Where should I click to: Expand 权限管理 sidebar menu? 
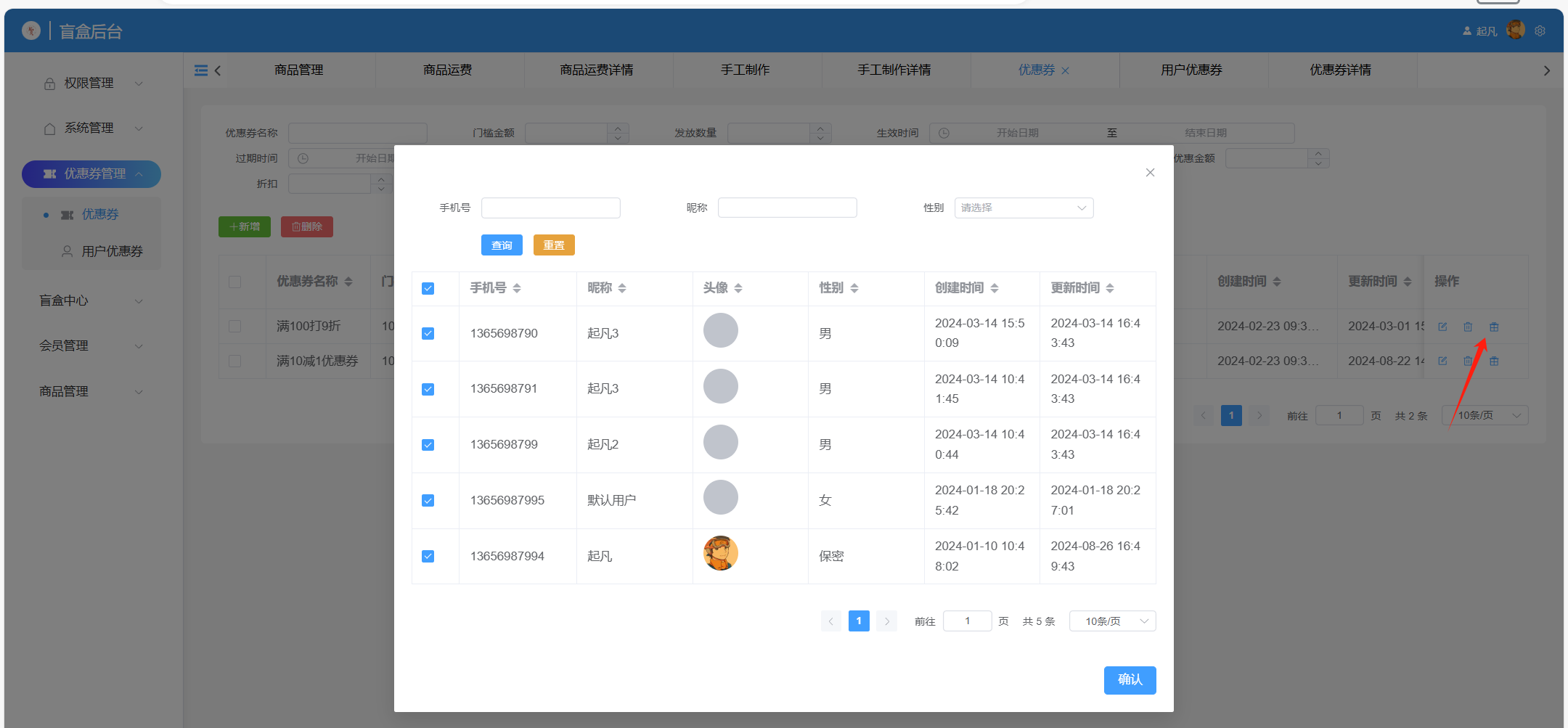(92, 83)
